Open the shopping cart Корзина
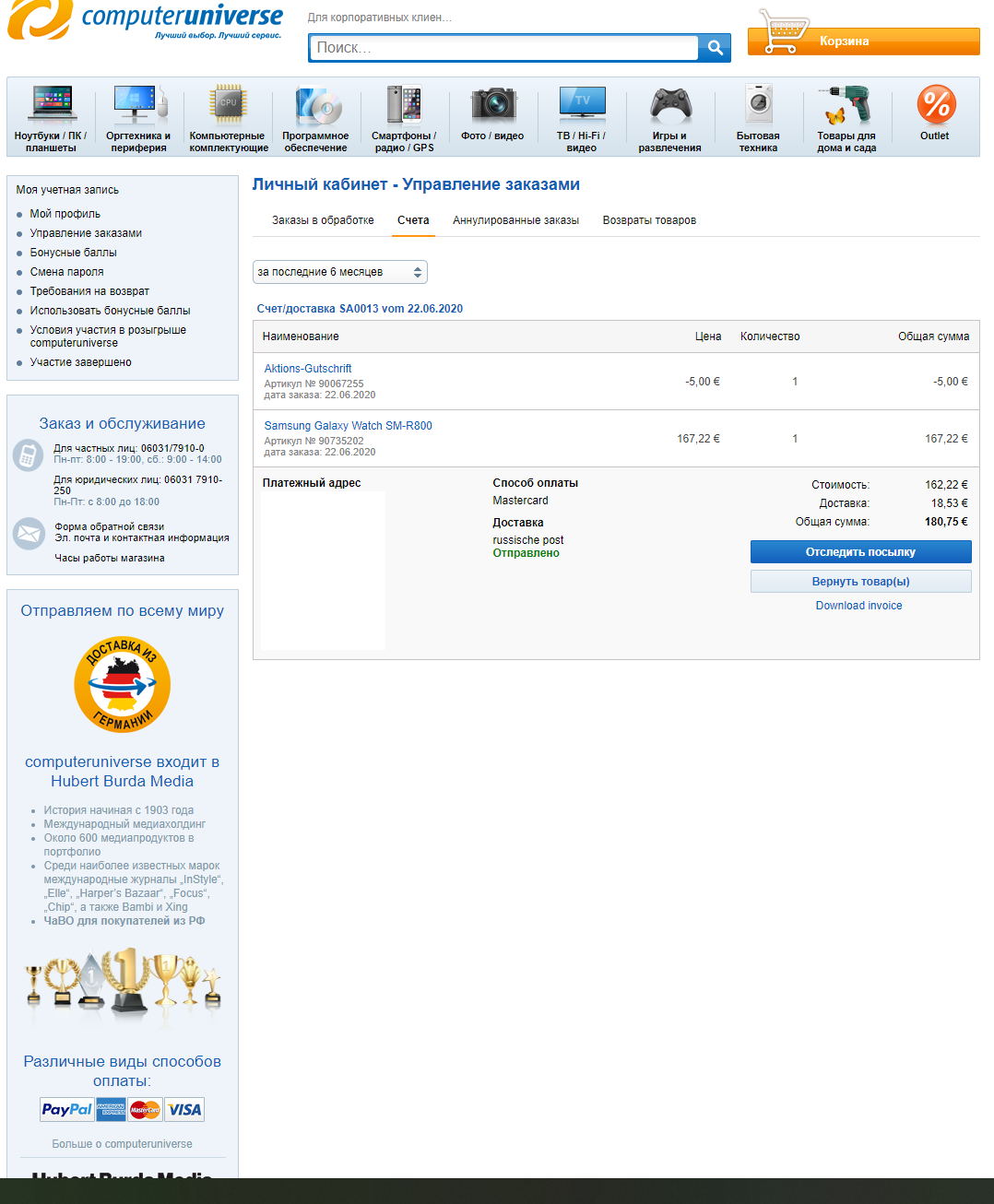994x1204 pixels. click(x=863, y=41)
